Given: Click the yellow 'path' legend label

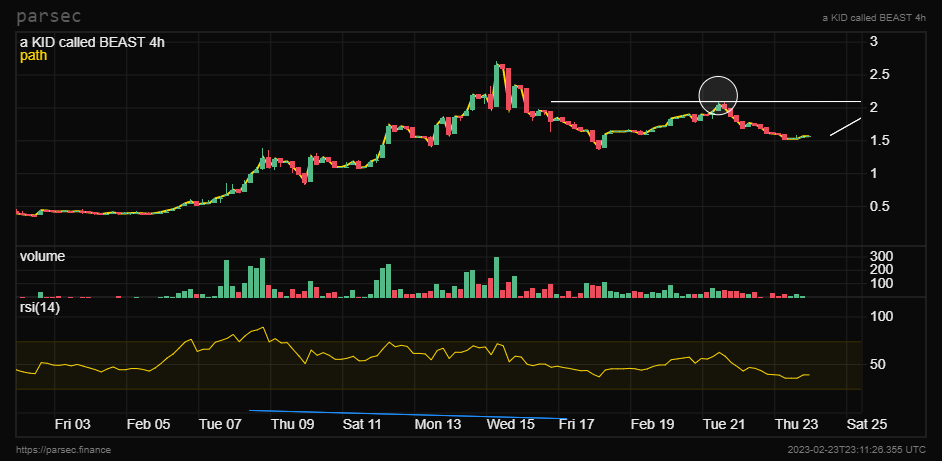Looking at the screenshot, I should [34, 56].
